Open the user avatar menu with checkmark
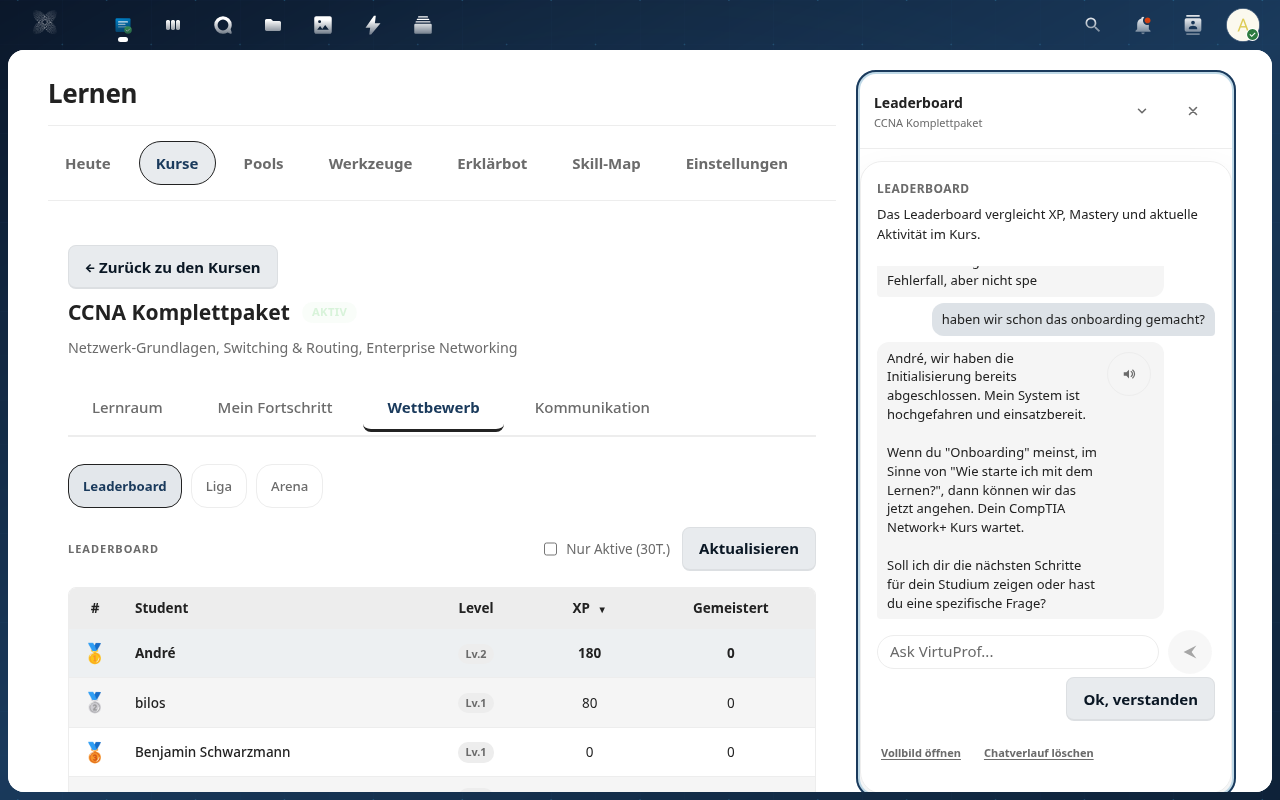Screen dimensions: 1280x800 click(x=1242, y=25)
